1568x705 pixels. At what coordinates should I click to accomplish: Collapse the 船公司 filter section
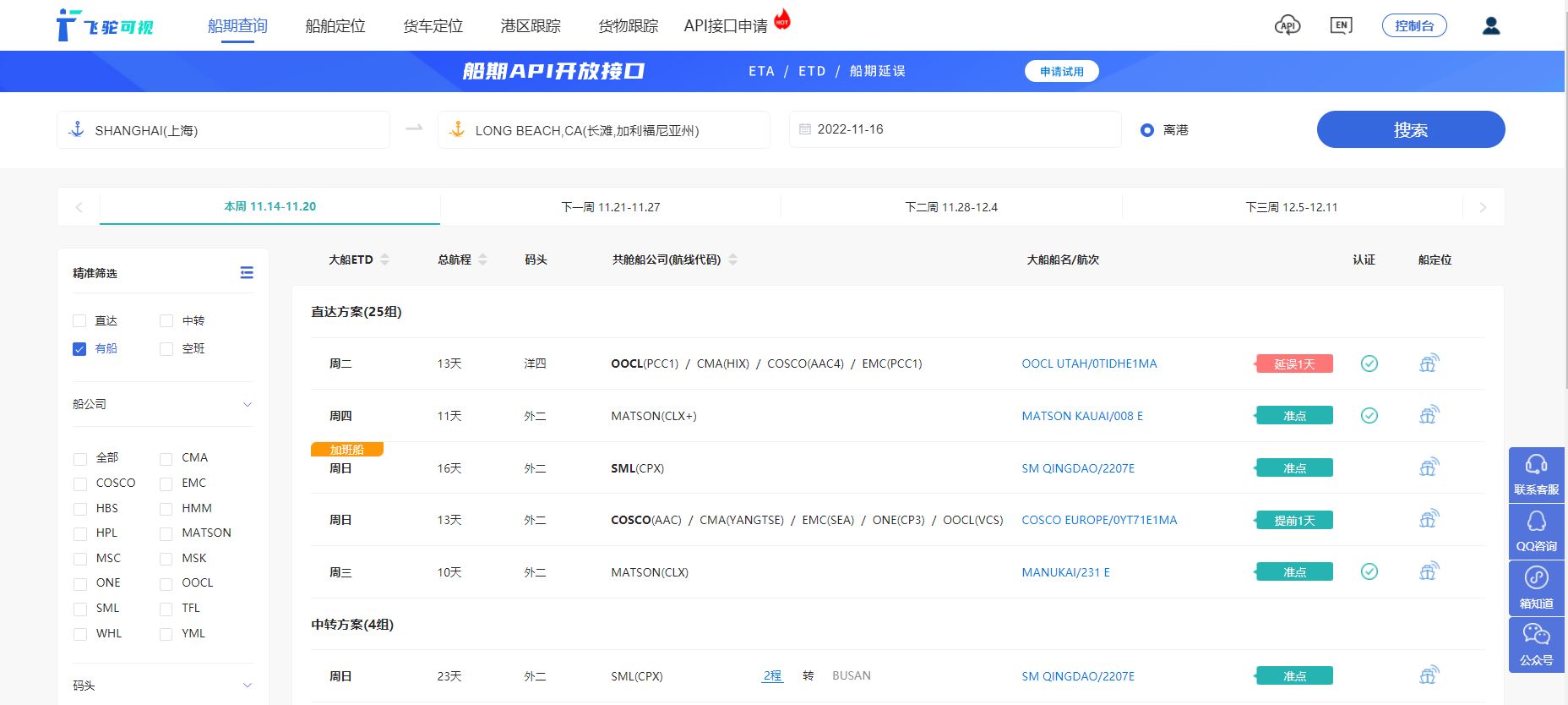pyautogui.click(x=247, y=404)
